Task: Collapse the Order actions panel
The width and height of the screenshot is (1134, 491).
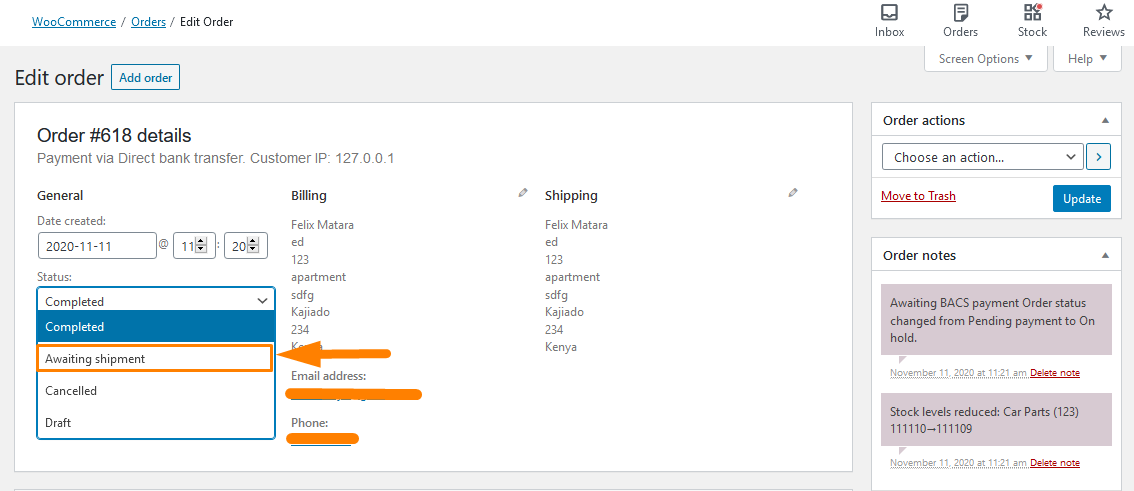Action: pos(1104,121)
